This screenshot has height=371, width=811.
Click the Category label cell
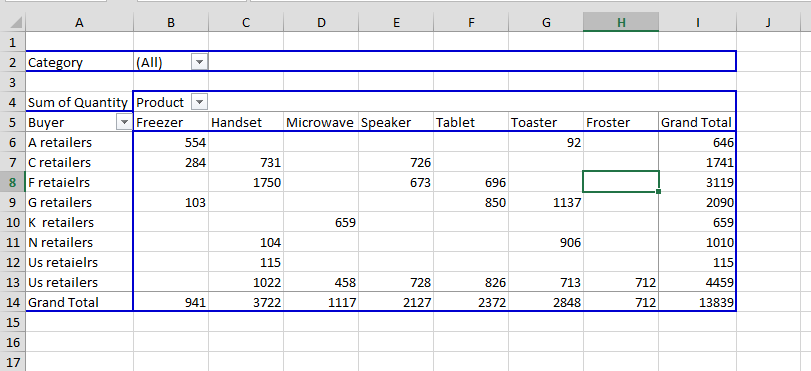[x=79, y=63]
